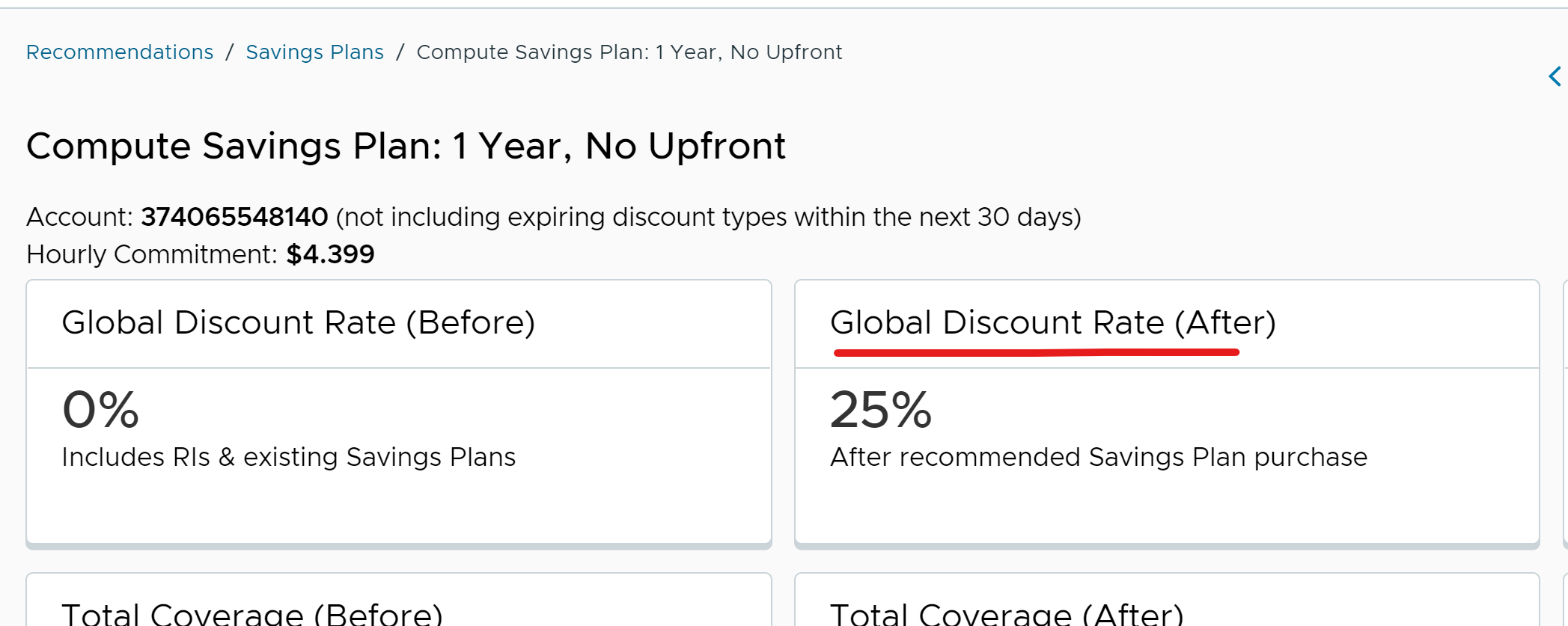Click the current breadcrumb Compute Savings Plan text
The image size is (1568, 626).
point(629,52)
